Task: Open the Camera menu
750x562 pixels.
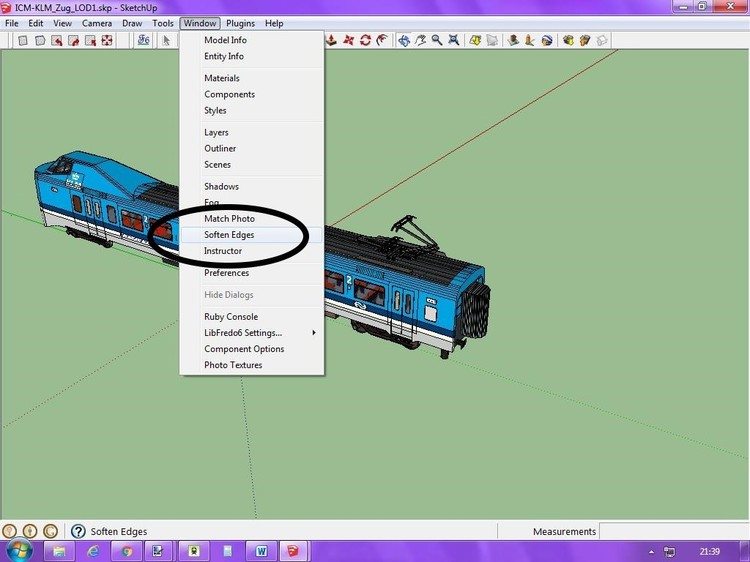Action: coord(97,23)
